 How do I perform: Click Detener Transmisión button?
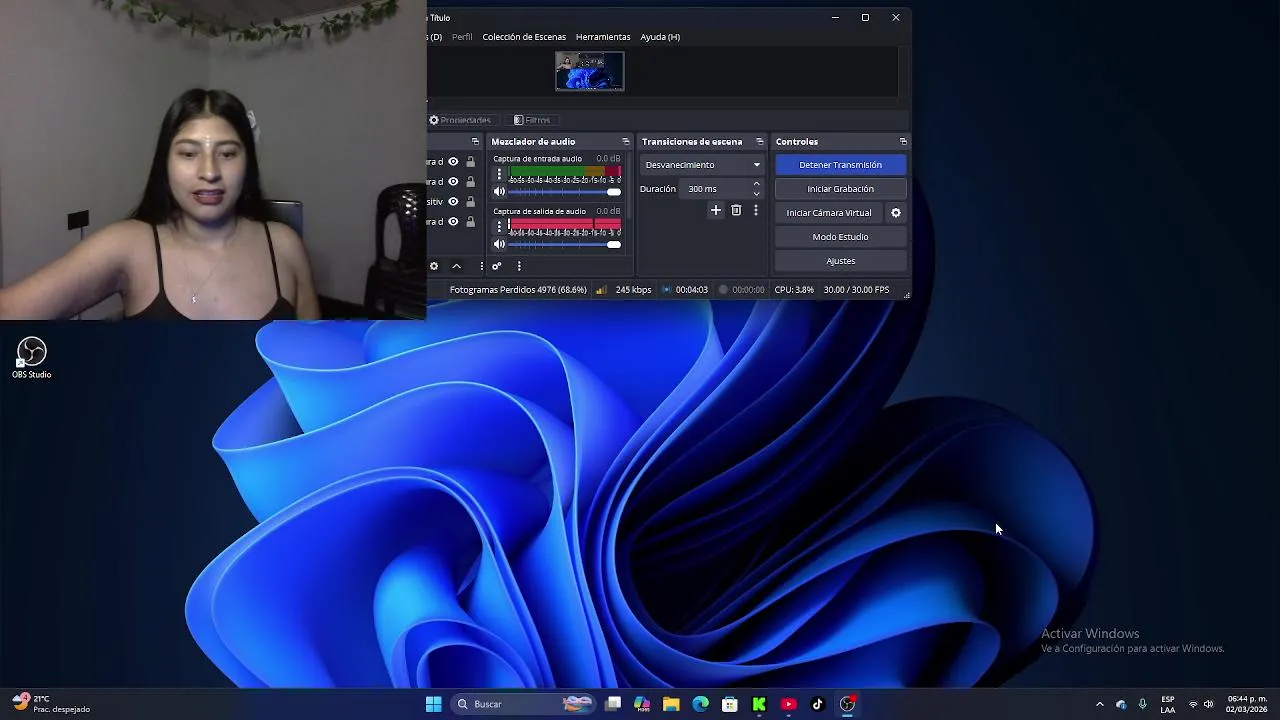coord(841,165)
